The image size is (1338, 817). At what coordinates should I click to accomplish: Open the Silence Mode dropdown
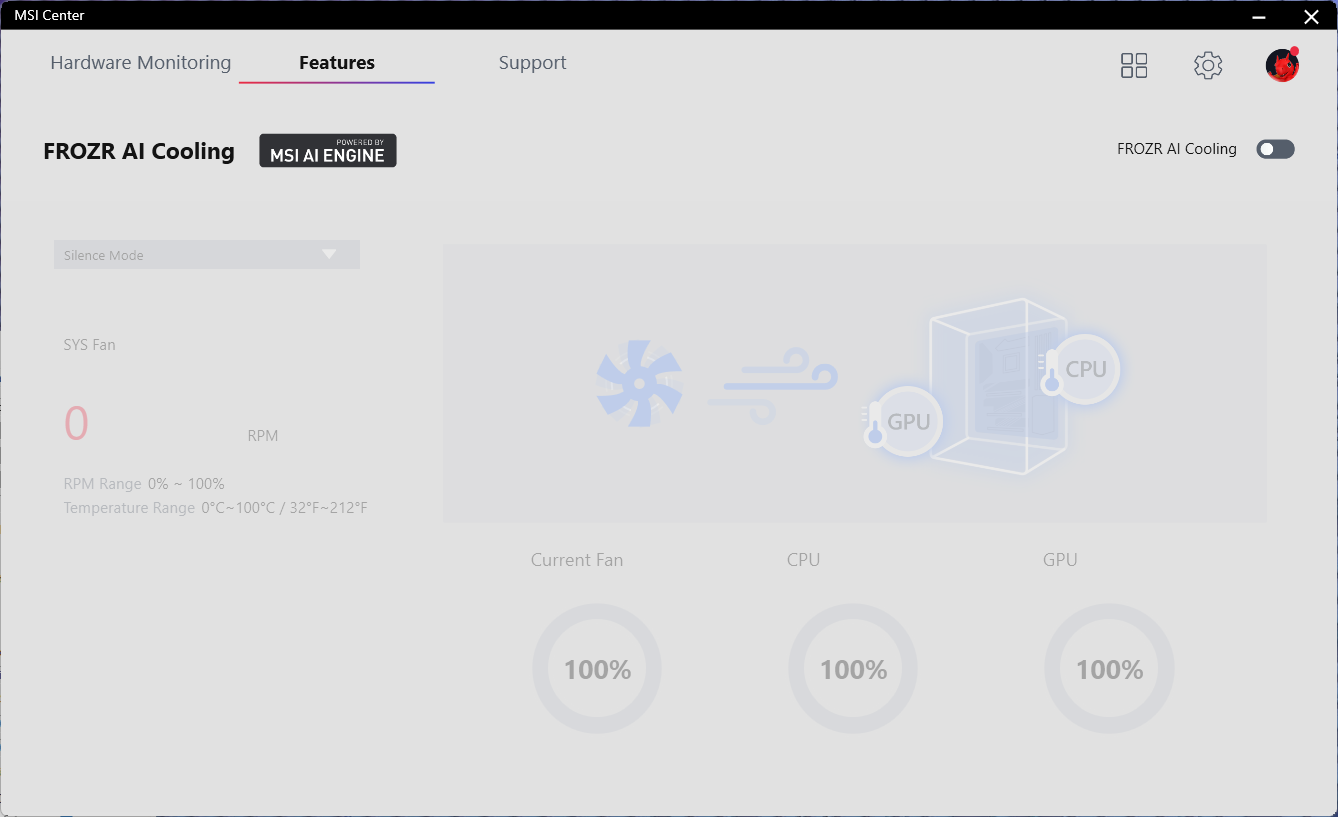click(x=207, y=255)
